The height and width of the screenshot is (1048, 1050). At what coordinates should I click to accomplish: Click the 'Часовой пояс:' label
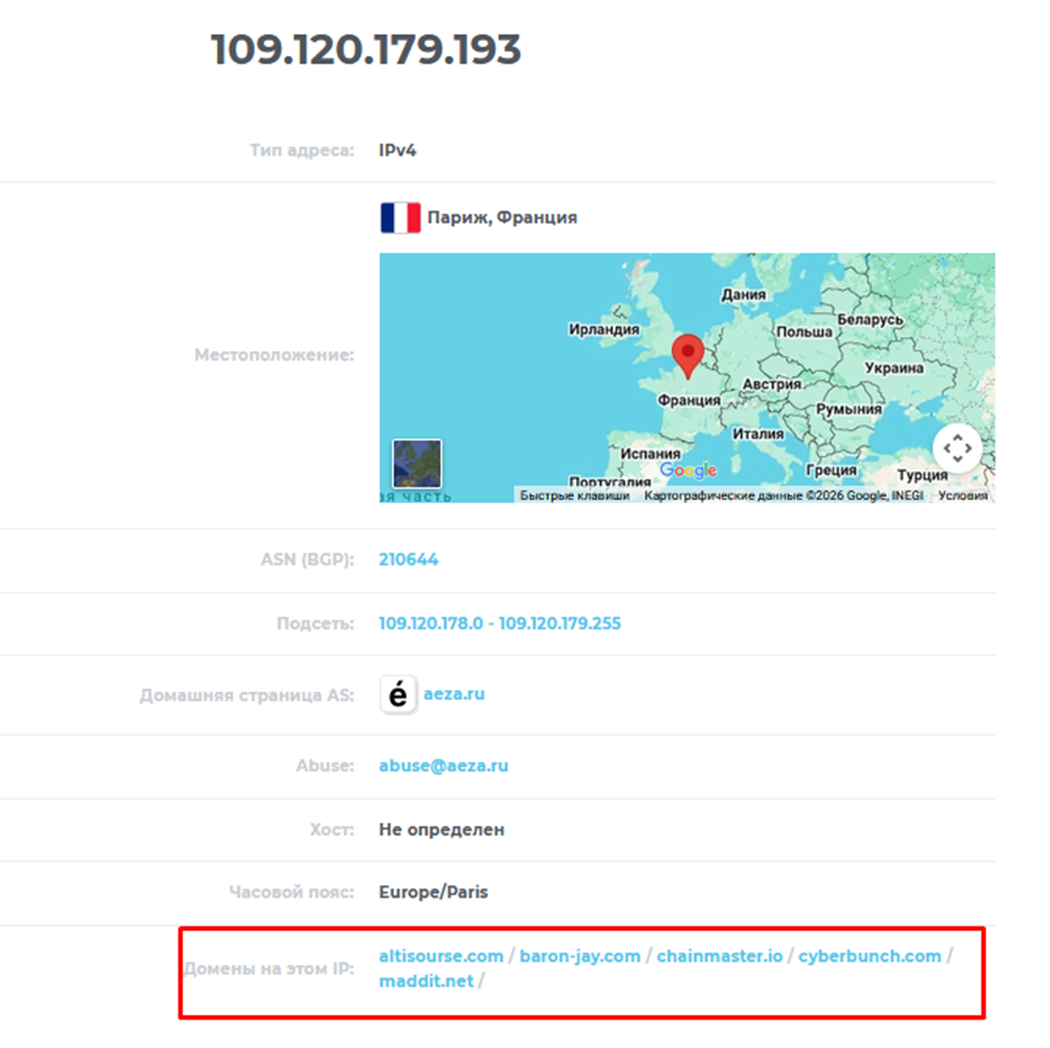[291, 893]
